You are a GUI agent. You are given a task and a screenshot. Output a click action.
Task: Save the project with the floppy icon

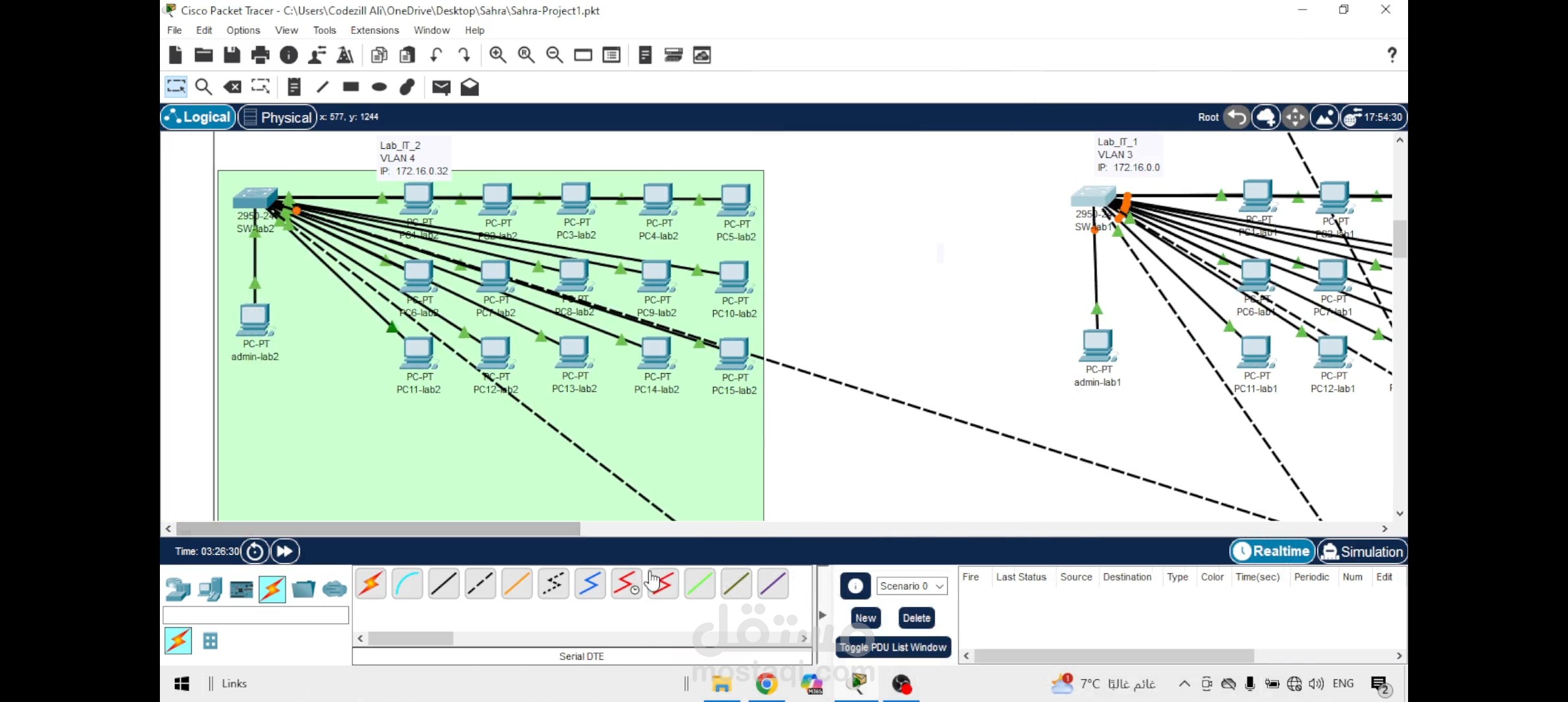tap(232, 55)
